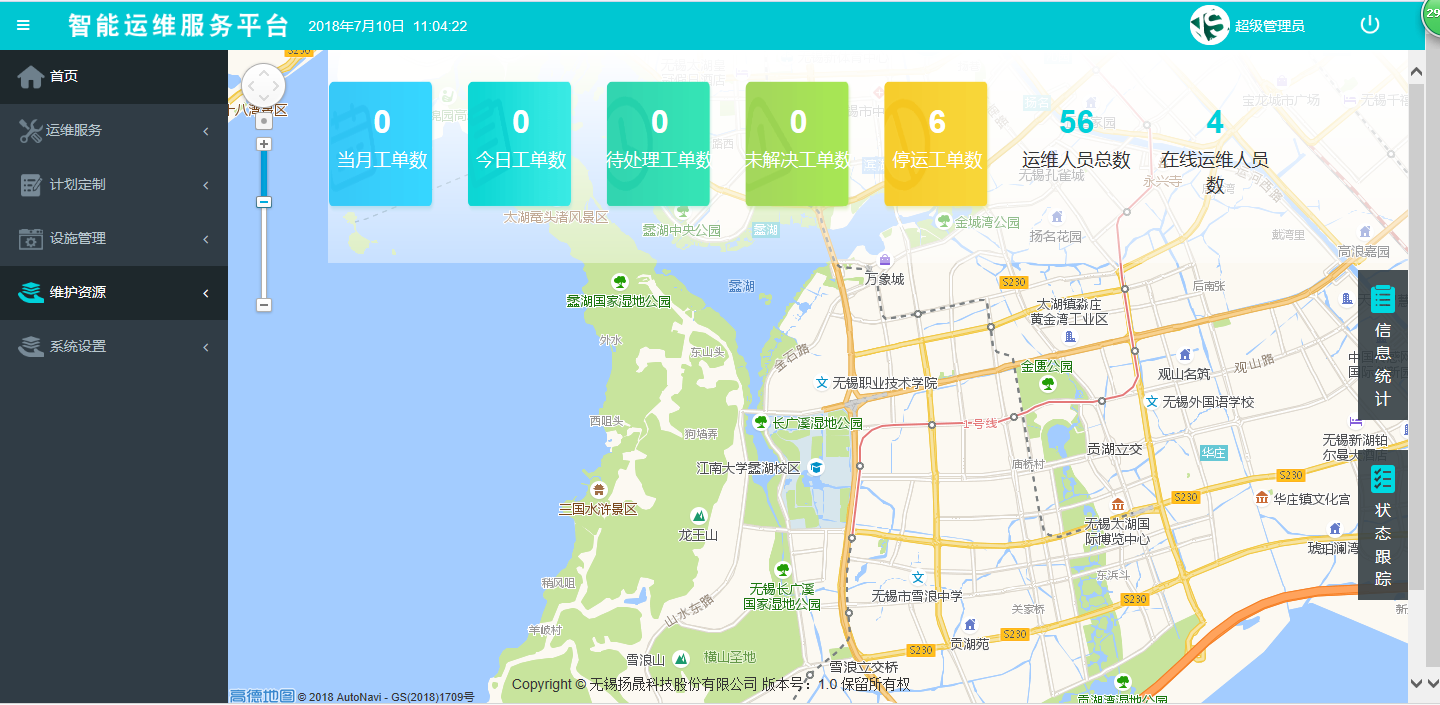Click the 状态跟踪 checklist icon
The height and width of the screenshot is (705, 1440).
coord(1383,478)
